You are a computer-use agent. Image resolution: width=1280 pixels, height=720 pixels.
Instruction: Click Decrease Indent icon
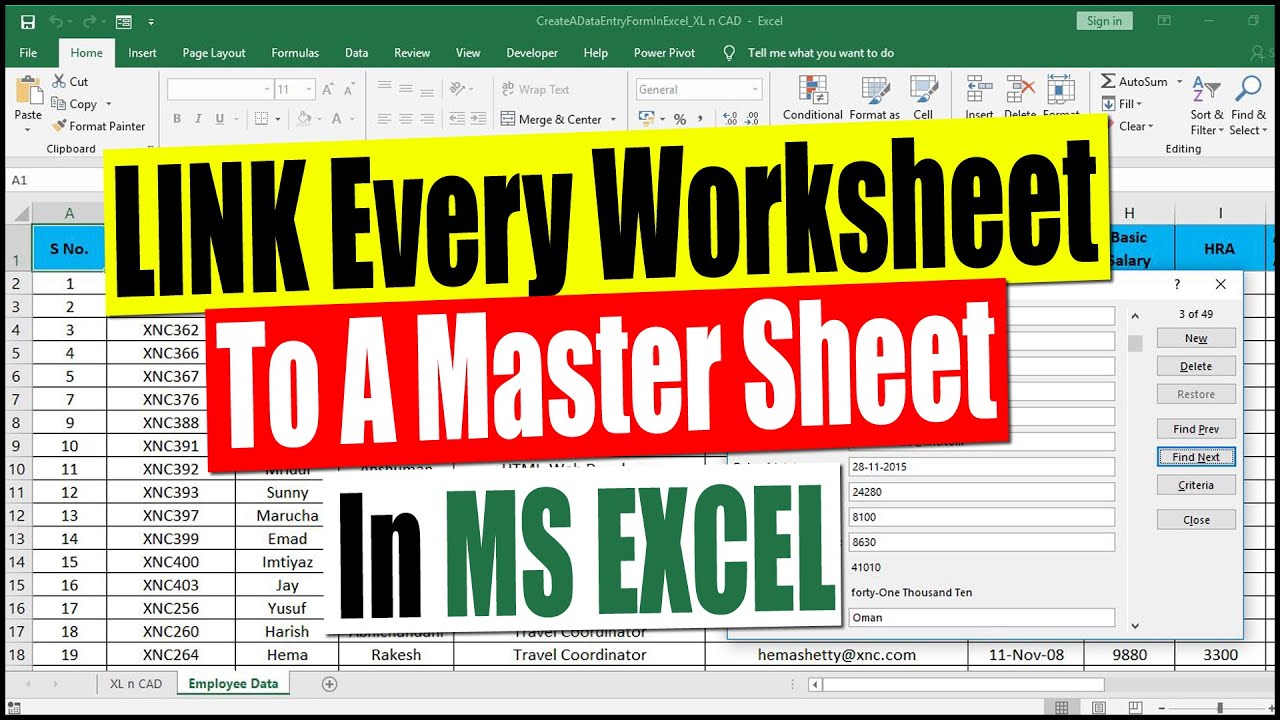click(455, 119)
